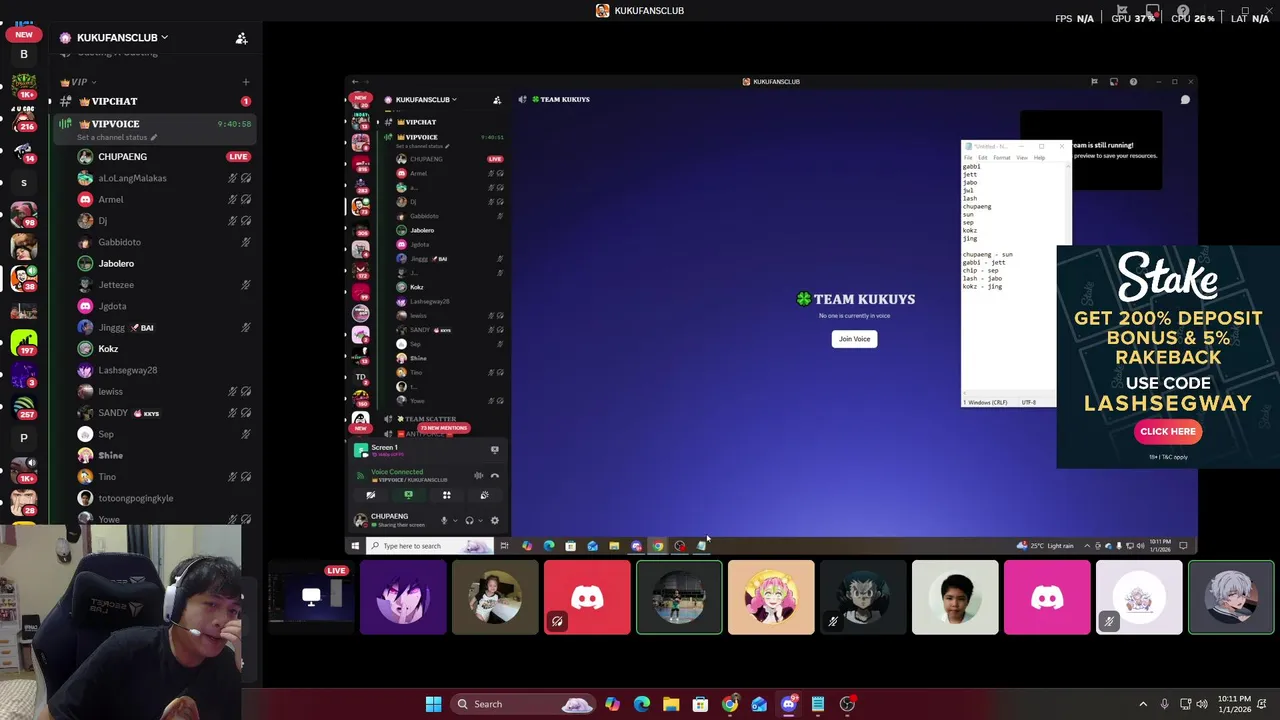Viewport: 1280px width, 720px height.
Task: Open headphone options arrow in shared Discord
Action: click(480, 521)
